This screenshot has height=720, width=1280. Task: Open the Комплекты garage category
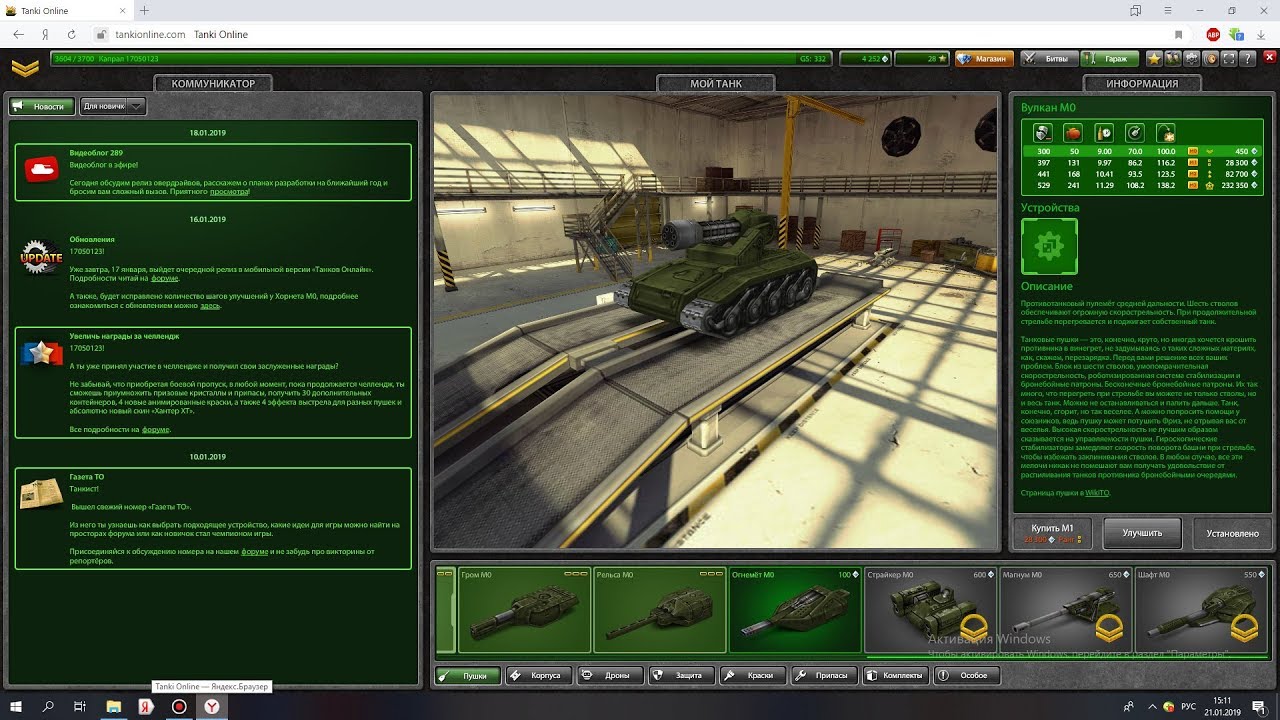click(895, 675)
